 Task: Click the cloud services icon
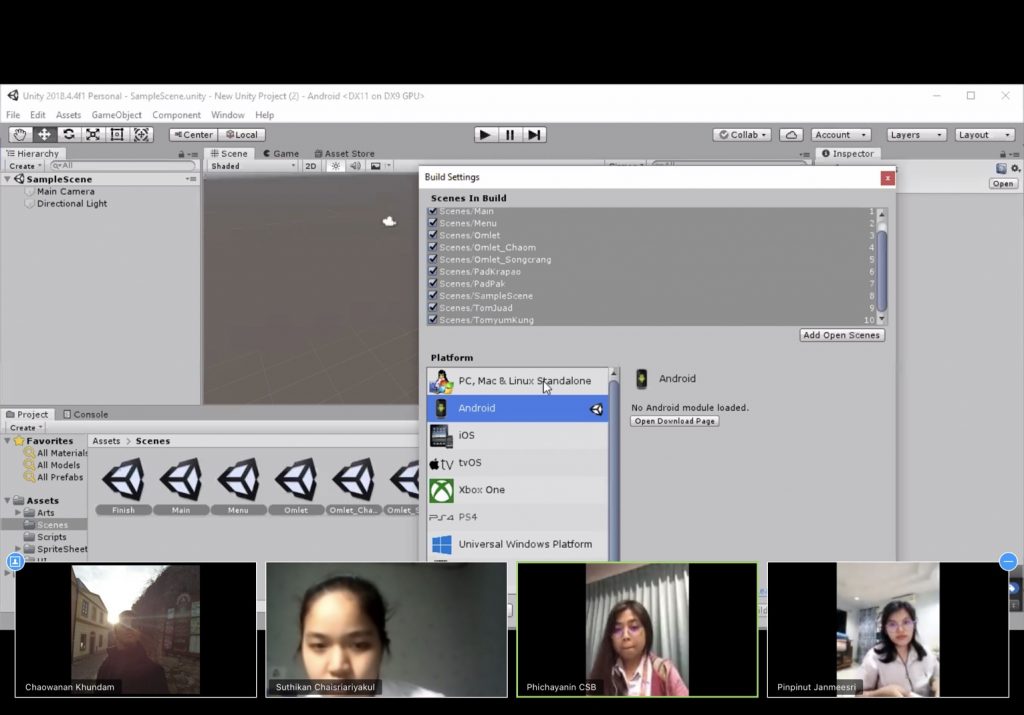[791, 135]
